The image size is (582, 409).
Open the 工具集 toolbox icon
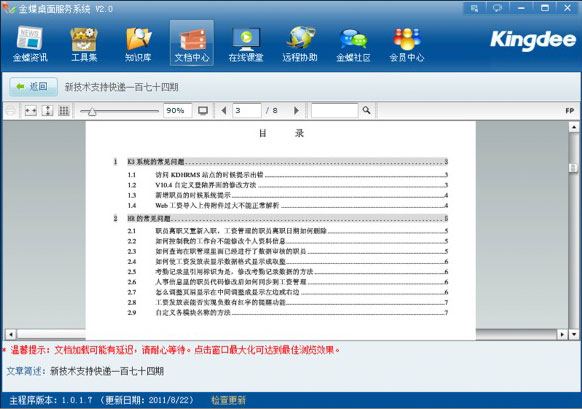coord(84,44)
